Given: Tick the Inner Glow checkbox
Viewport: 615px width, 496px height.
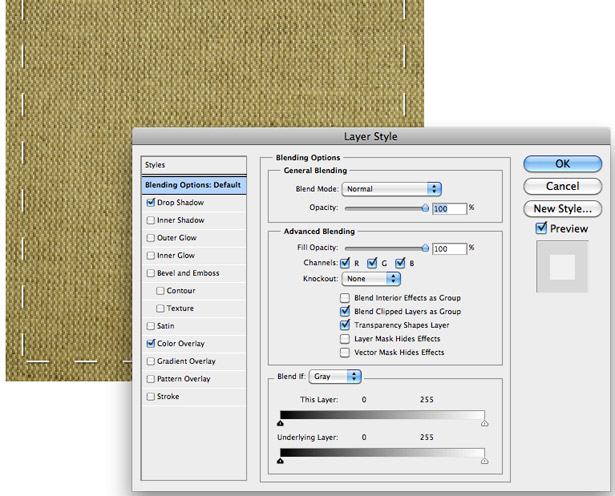Looking at the screenshot, I should [x=151, y=256].
